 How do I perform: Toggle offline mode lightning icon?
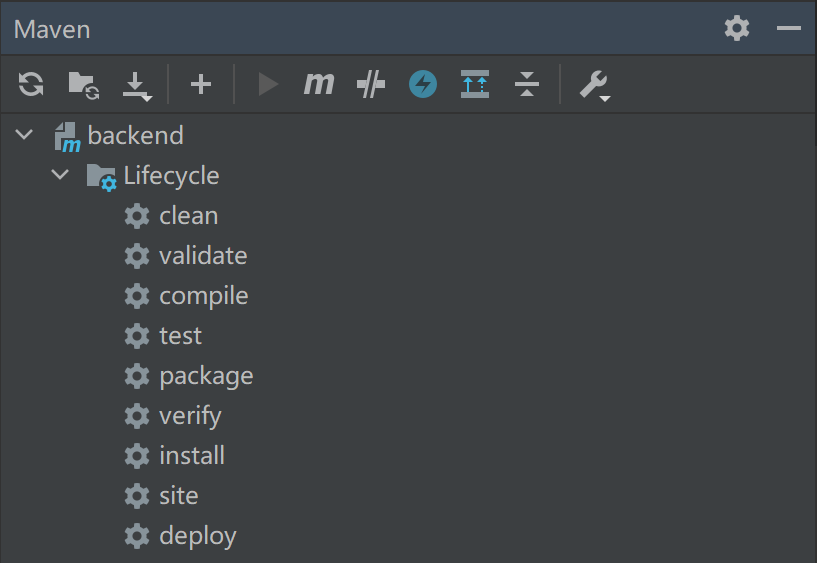point(423,84)
